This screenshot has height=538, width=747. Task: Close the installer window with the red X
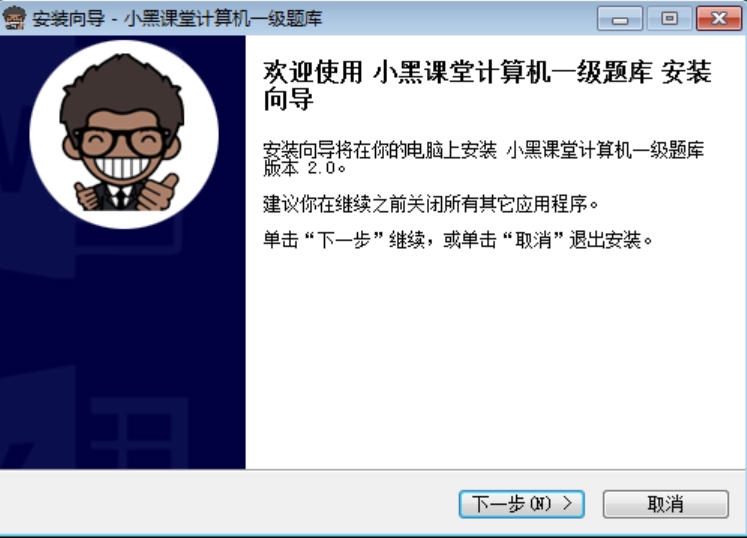coord(718,18)
